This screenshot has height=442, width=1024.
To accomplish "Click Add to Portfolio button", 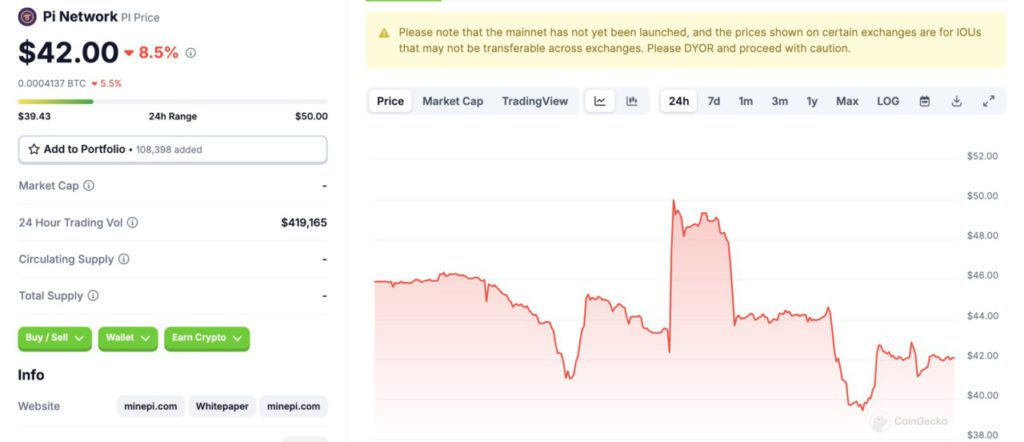I will [172, 149].
